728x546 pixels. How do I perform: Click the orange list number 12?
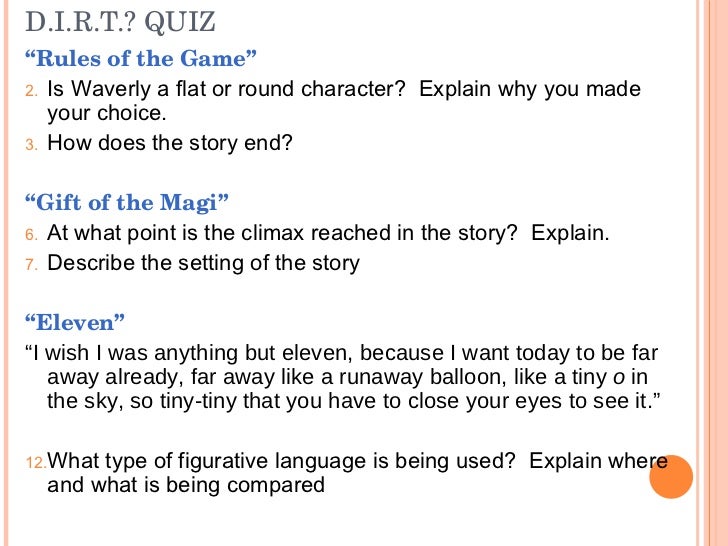tap(35, 463)
